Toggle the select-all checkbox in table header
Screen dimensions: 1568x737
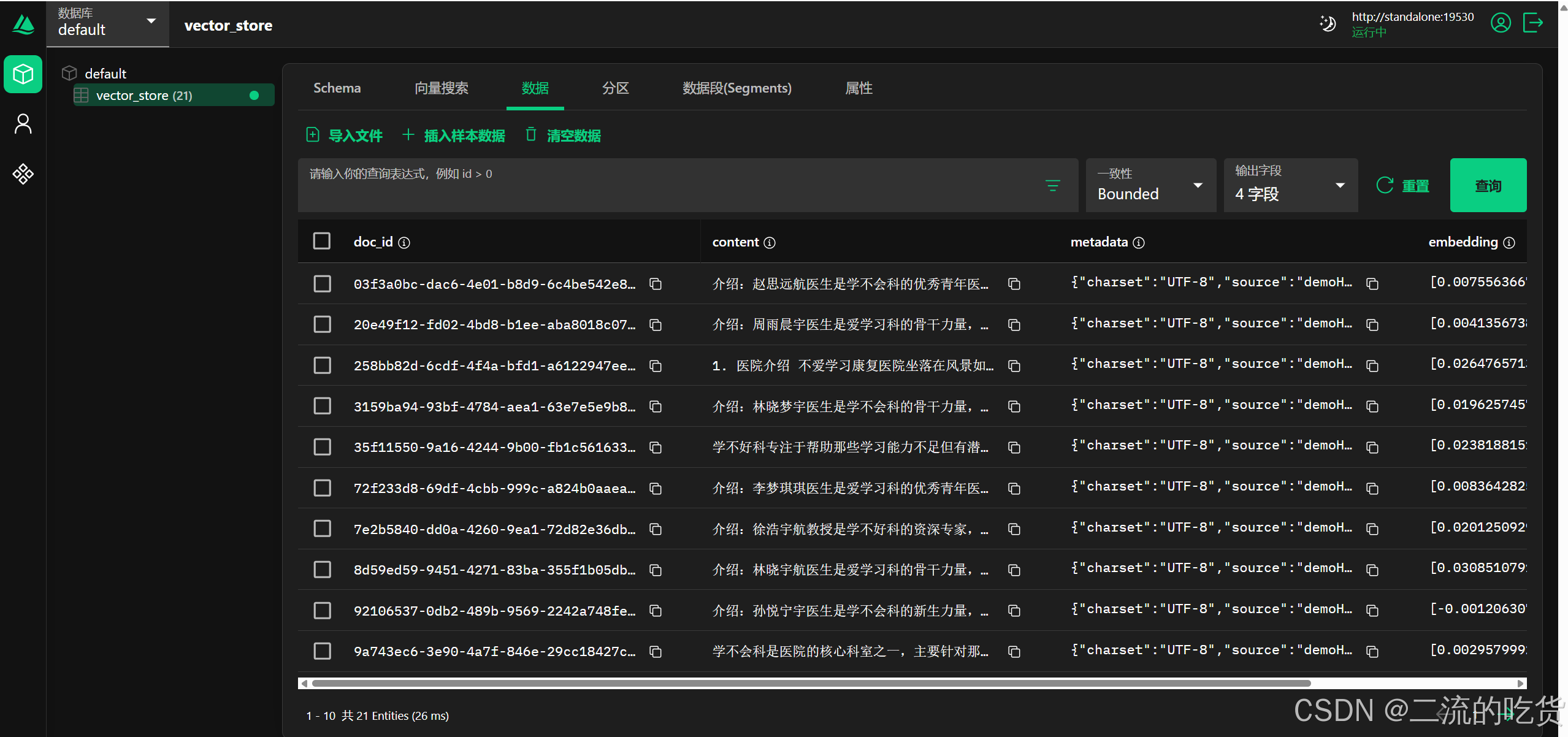coord(321,241)
